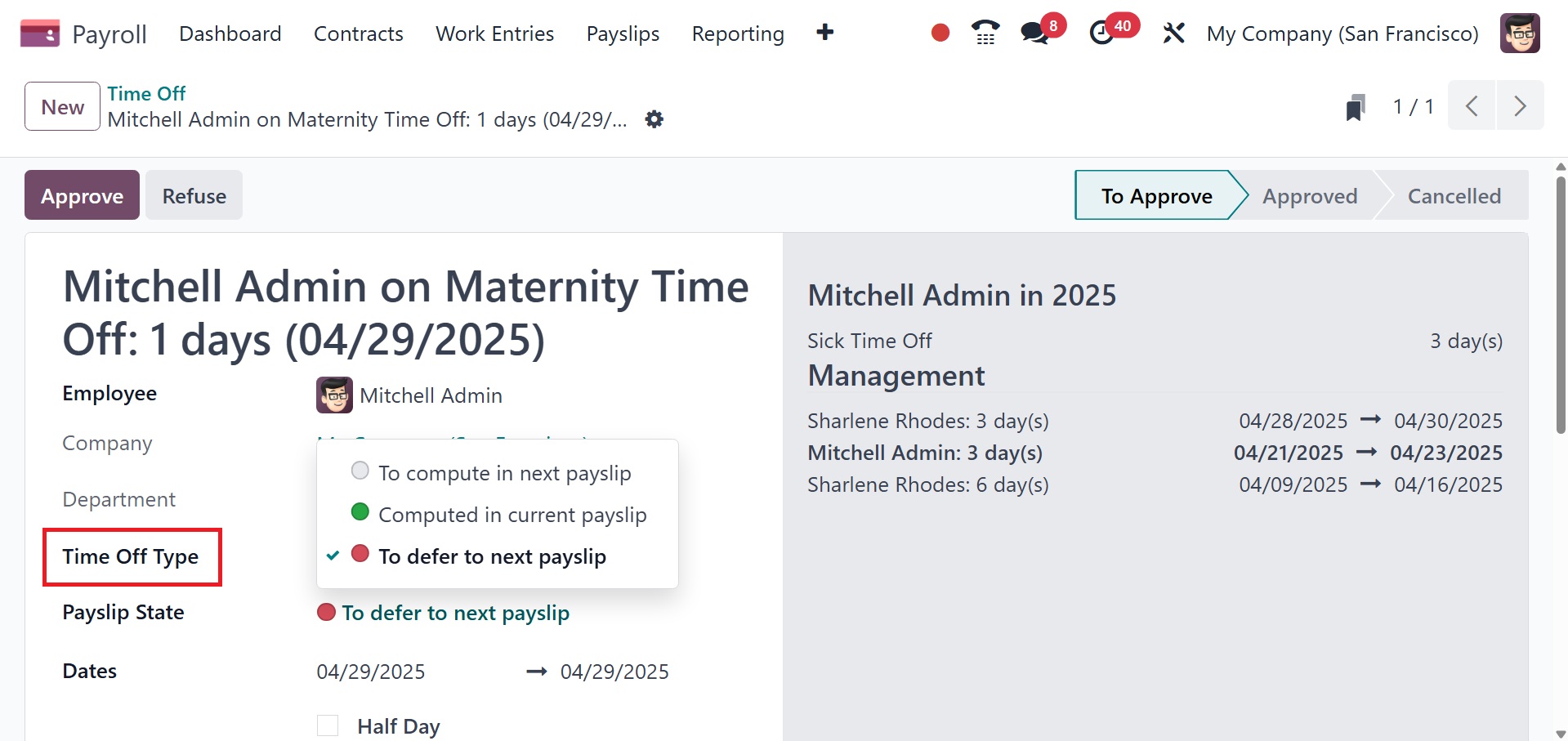
Task: Tick the Half Day checkbox
Action: (328, 725)
